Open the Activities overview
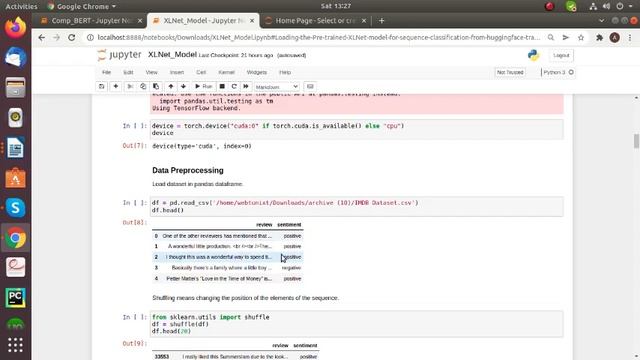 click(21, 6)
